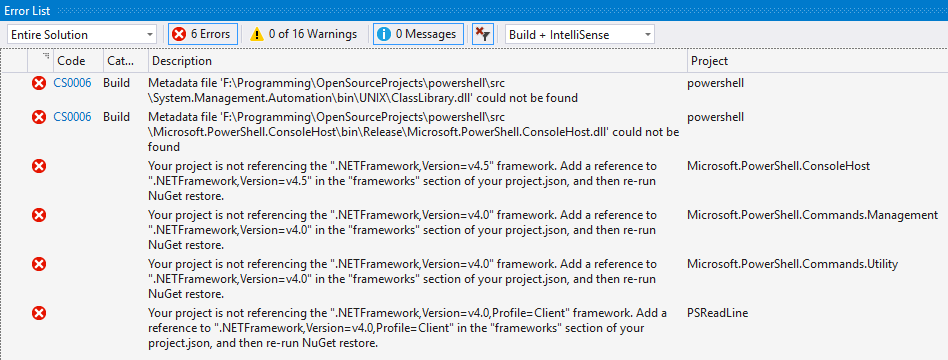948x360 pixels.
Task: Toggle the 6 Errors filter button
Action: (x=203, y=34)
